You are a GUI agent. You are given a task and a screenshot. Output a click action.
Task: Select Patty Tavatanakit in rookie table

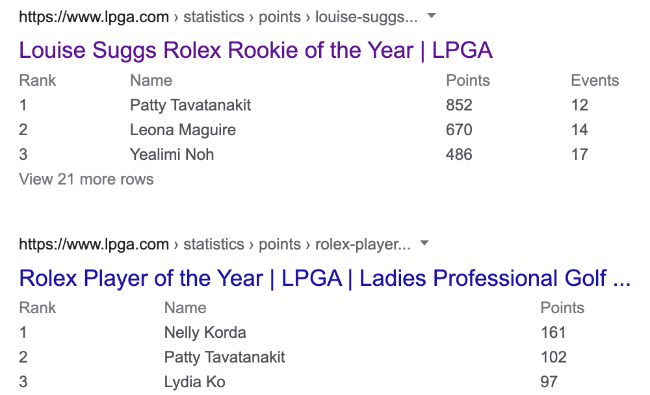tap(190, 105)
